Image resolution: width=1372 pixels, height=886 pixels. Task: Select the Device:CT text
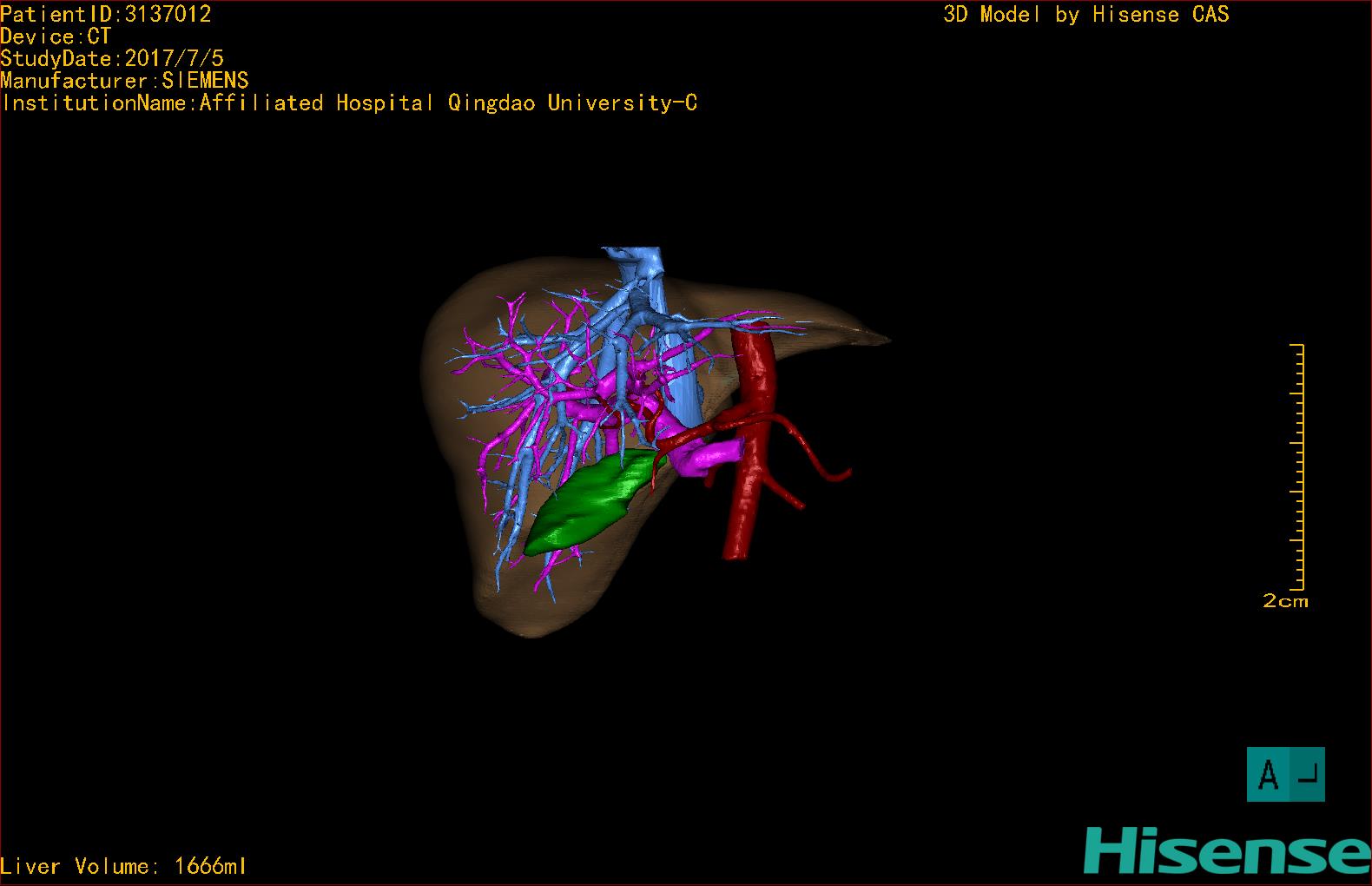click(56, 36)
